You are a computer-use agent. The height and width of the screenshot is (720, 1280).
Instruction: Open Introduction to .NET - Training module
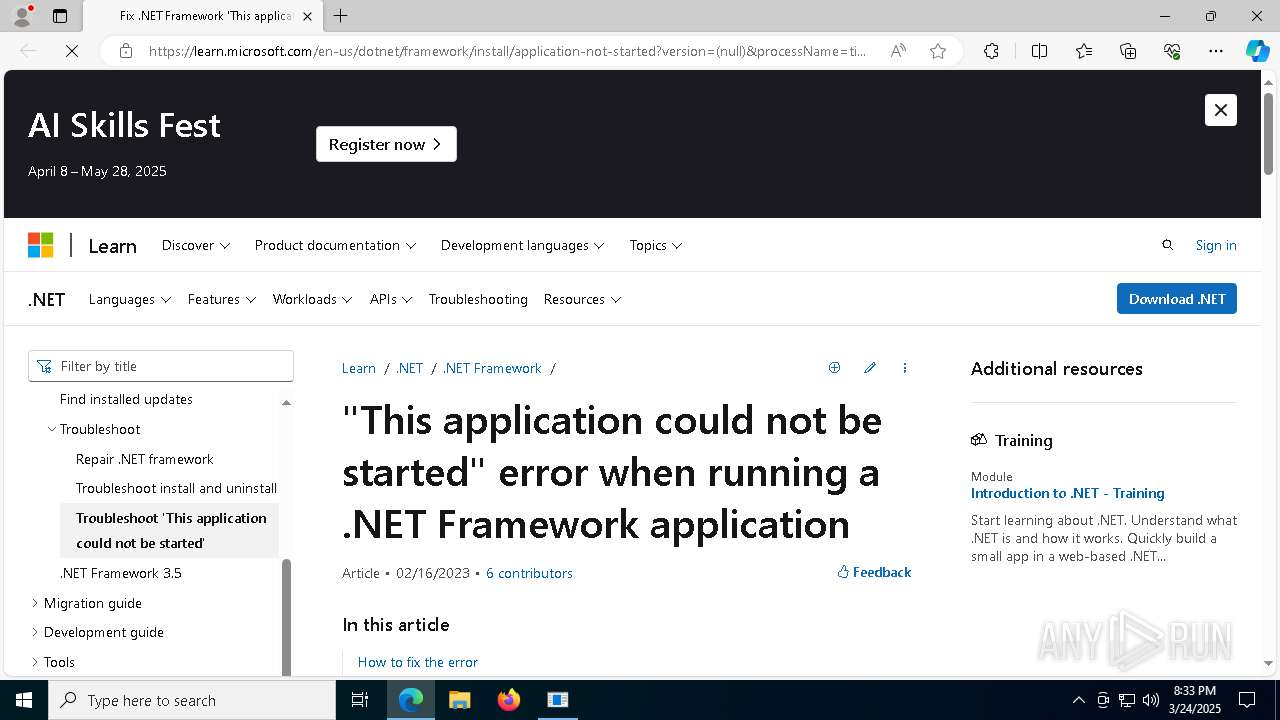pos(1067,493)
